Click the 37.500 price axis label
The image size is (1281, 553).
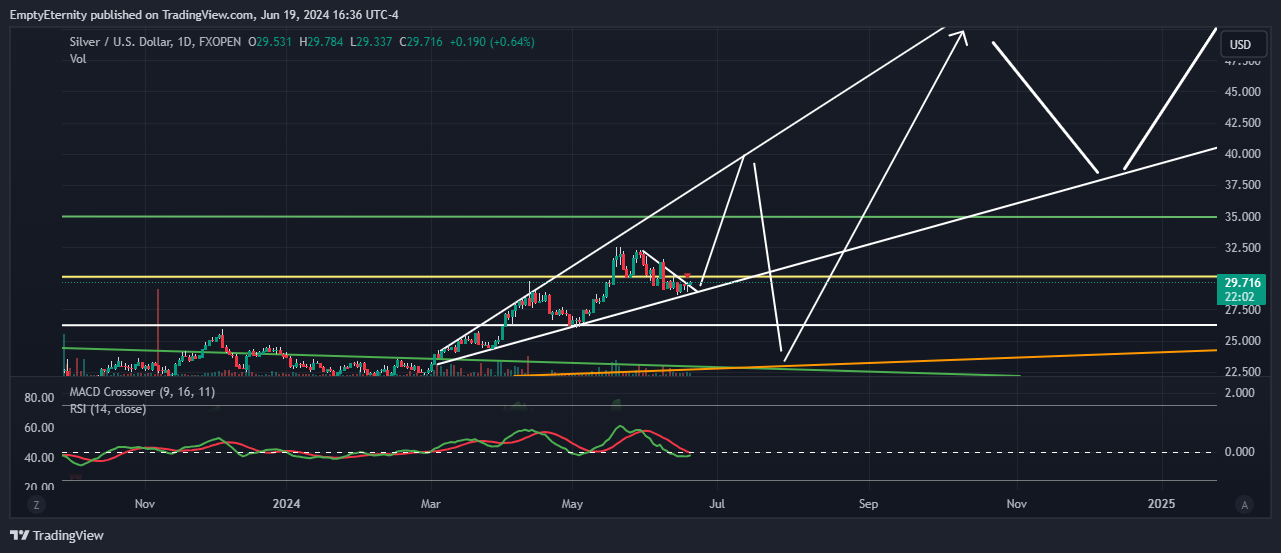(1245, 185)
